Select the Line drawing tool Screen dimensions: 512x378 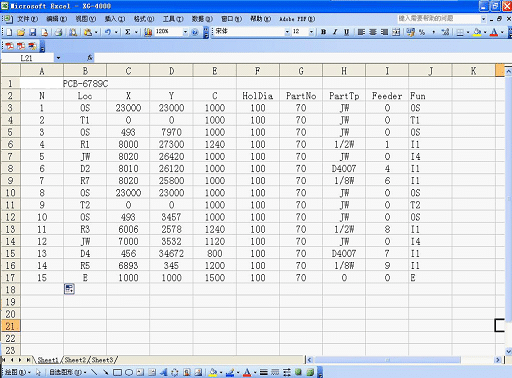94,372
